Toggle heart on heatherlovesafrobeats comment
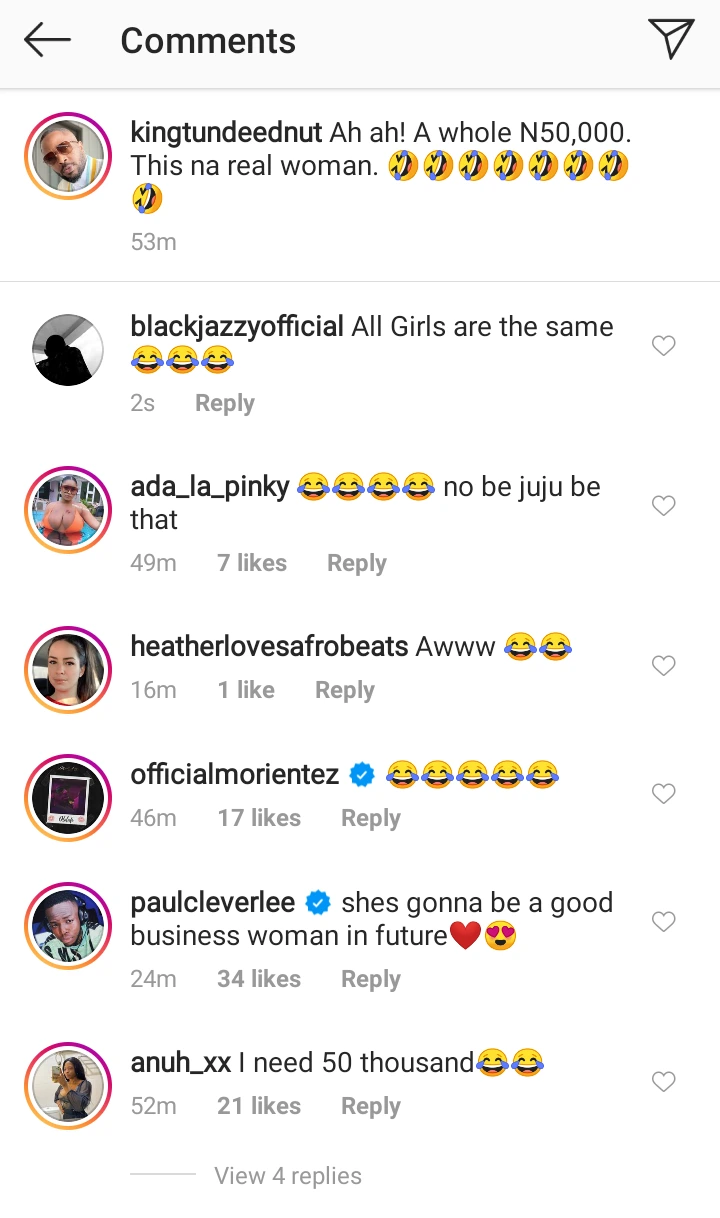Image resolution: width=720 pixels, height=1218 pixels. (x=664, y=666)
